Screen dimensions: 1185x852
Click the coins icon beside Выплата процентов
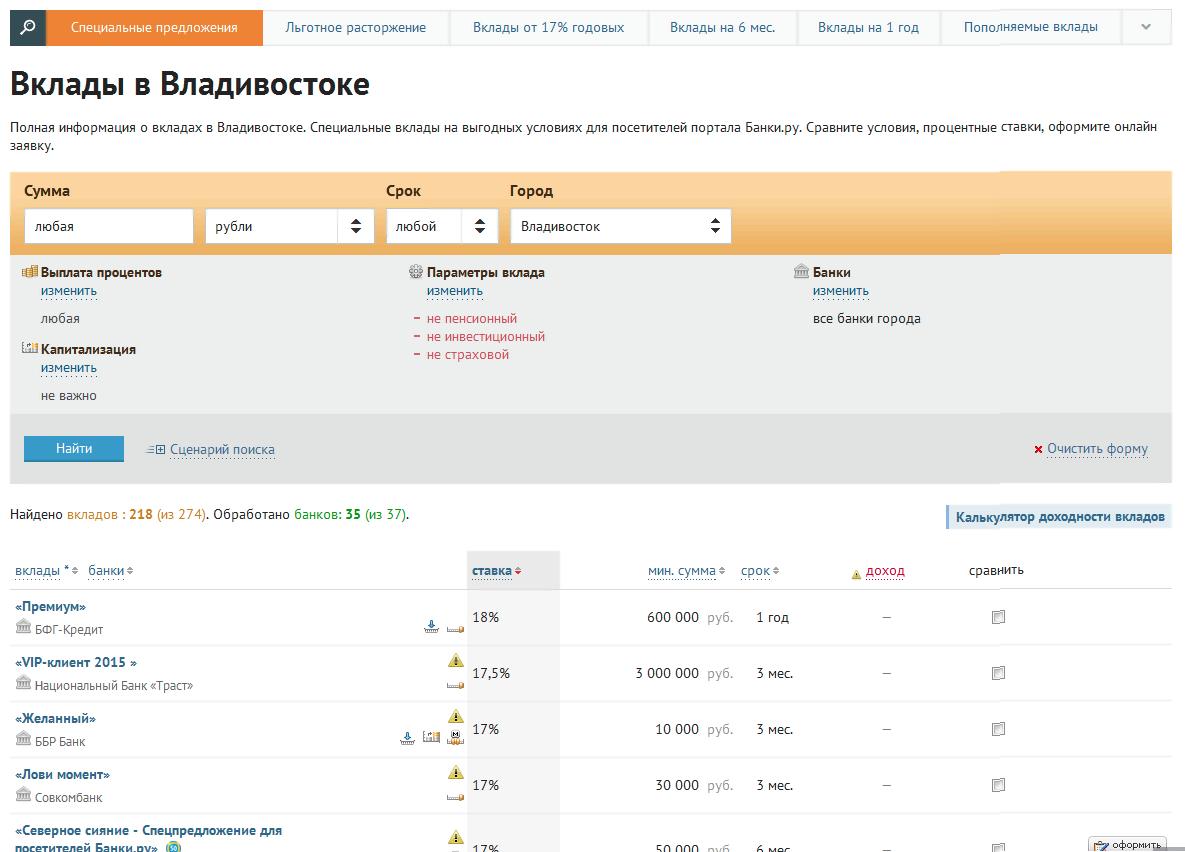[x=30, y=271]
